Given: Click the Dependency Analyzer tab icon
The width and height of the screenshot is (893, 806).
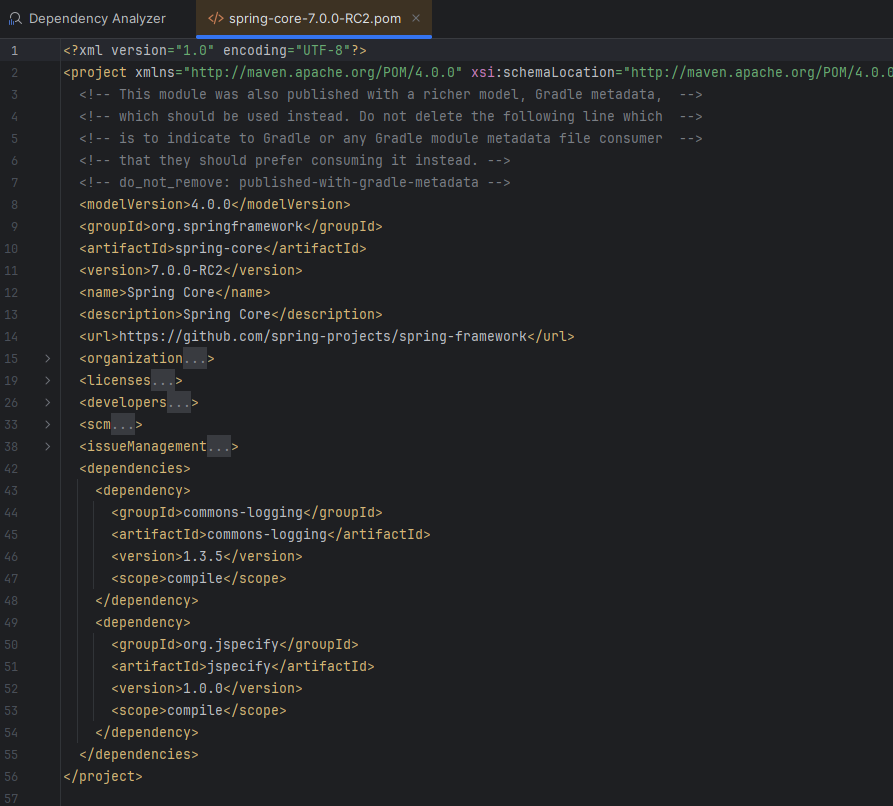Looking at the screenshot, I should 16,19.
